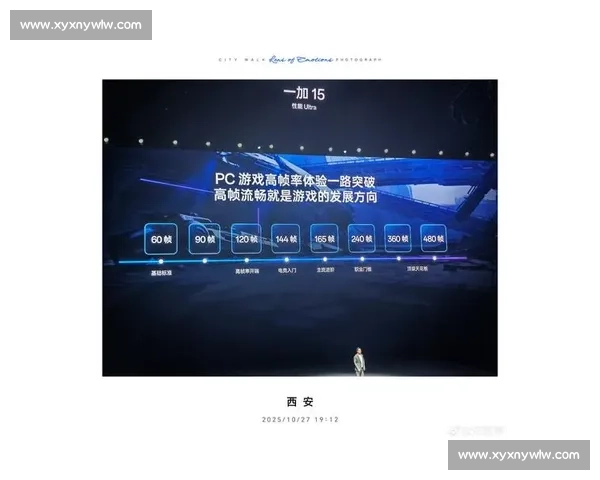Click the '165 帧' frame-rate box
The image size is (600, 480).
324,238
